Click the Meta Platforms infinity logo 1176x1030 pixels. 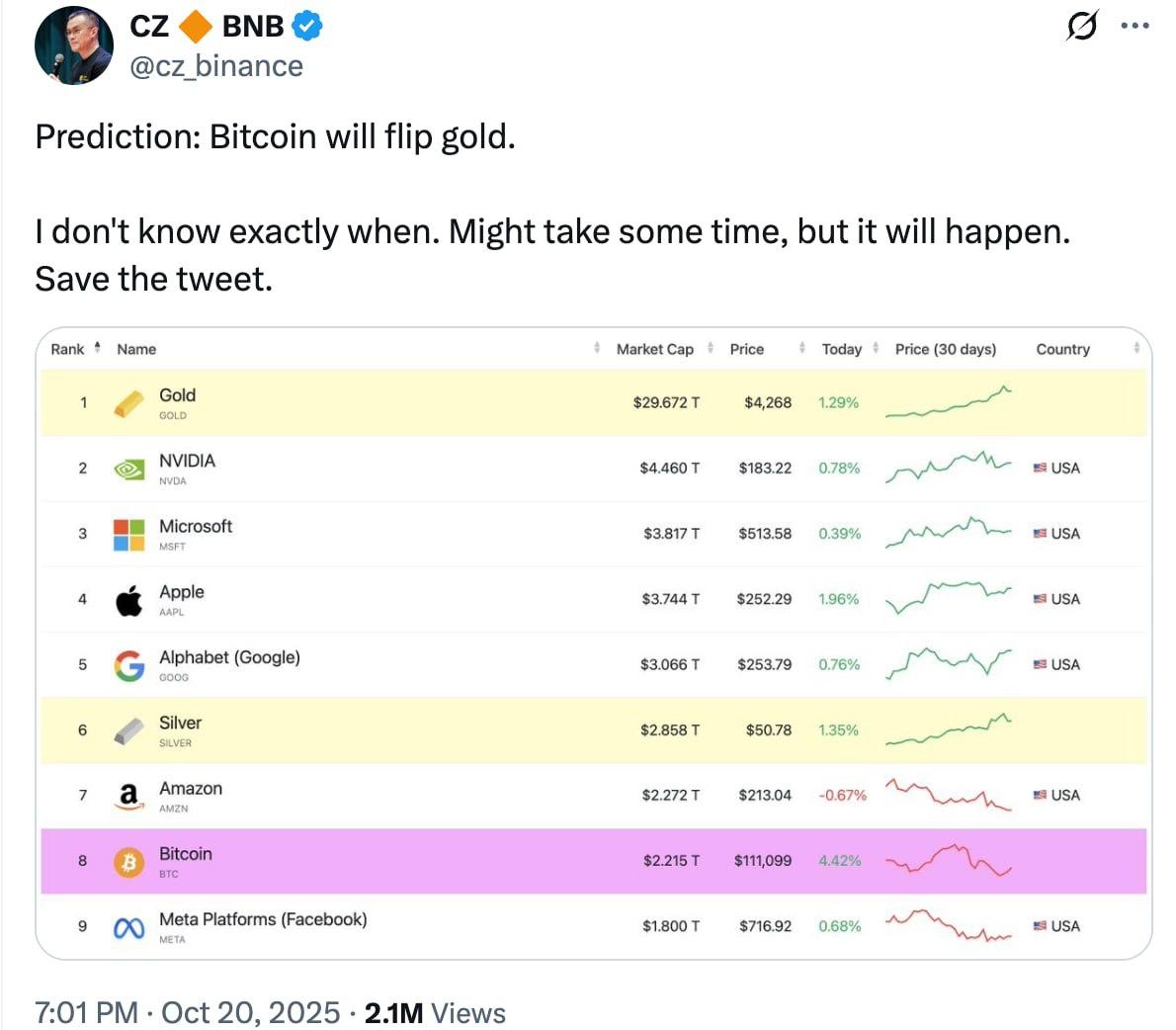128,927
